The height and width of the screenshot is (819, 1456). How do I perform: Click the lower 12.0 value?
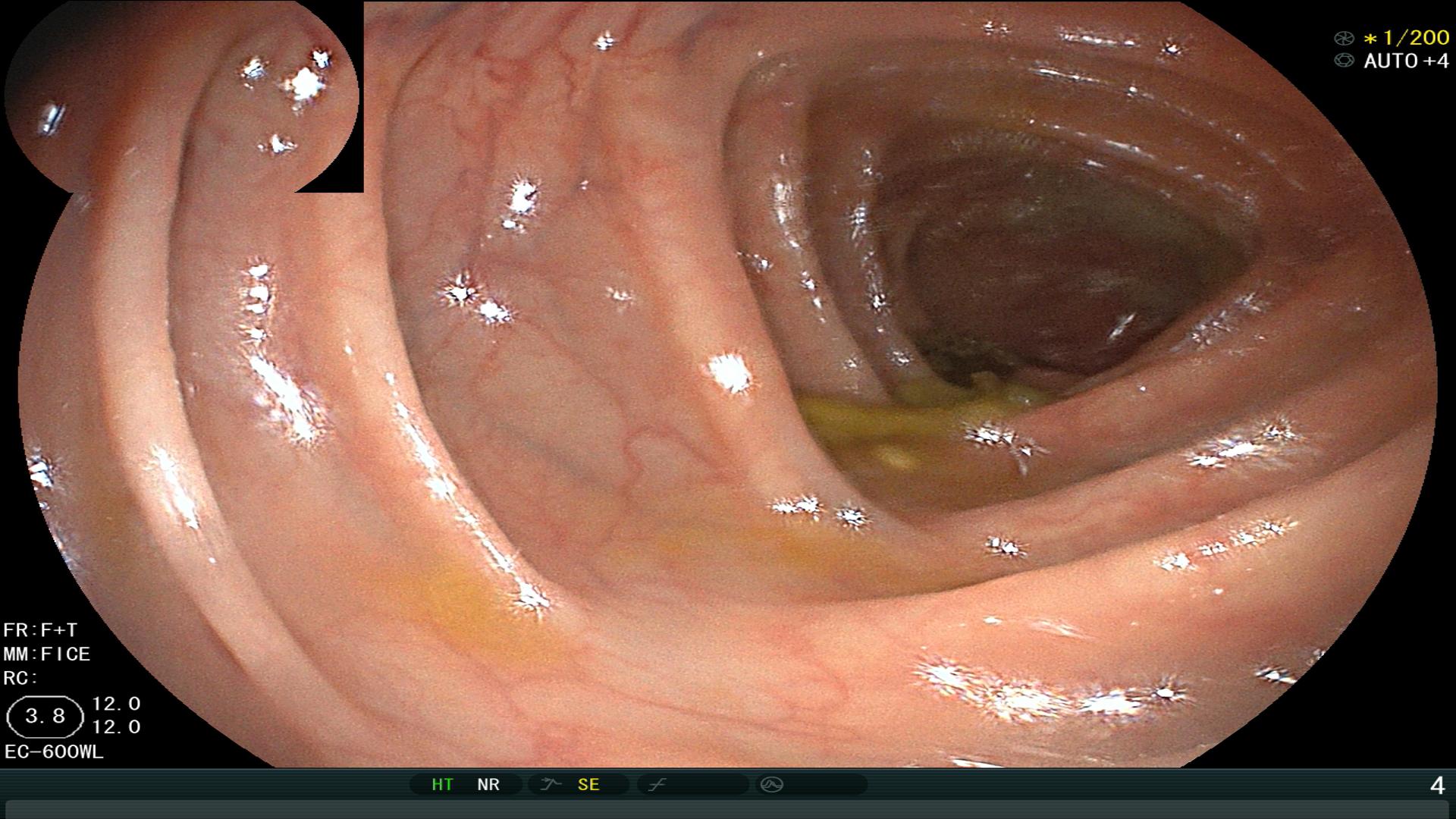[x=116, y=727]
